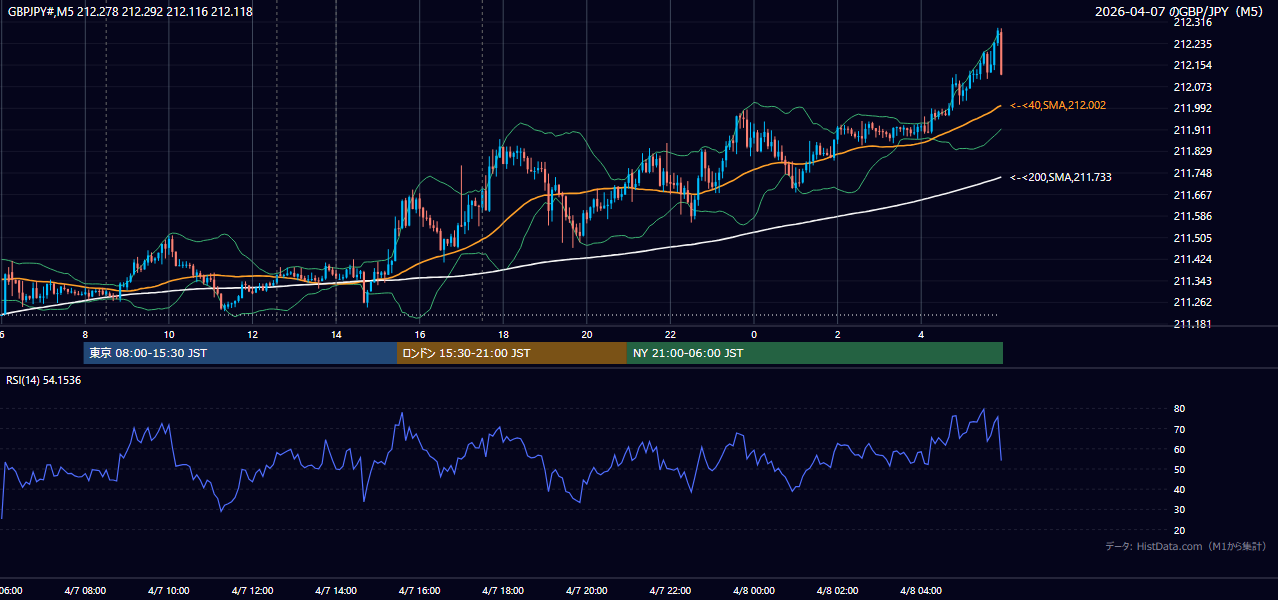Click the 4/7 08:00 time label
This screenshot has width=1278, height=600.
[x=84, y=591]
